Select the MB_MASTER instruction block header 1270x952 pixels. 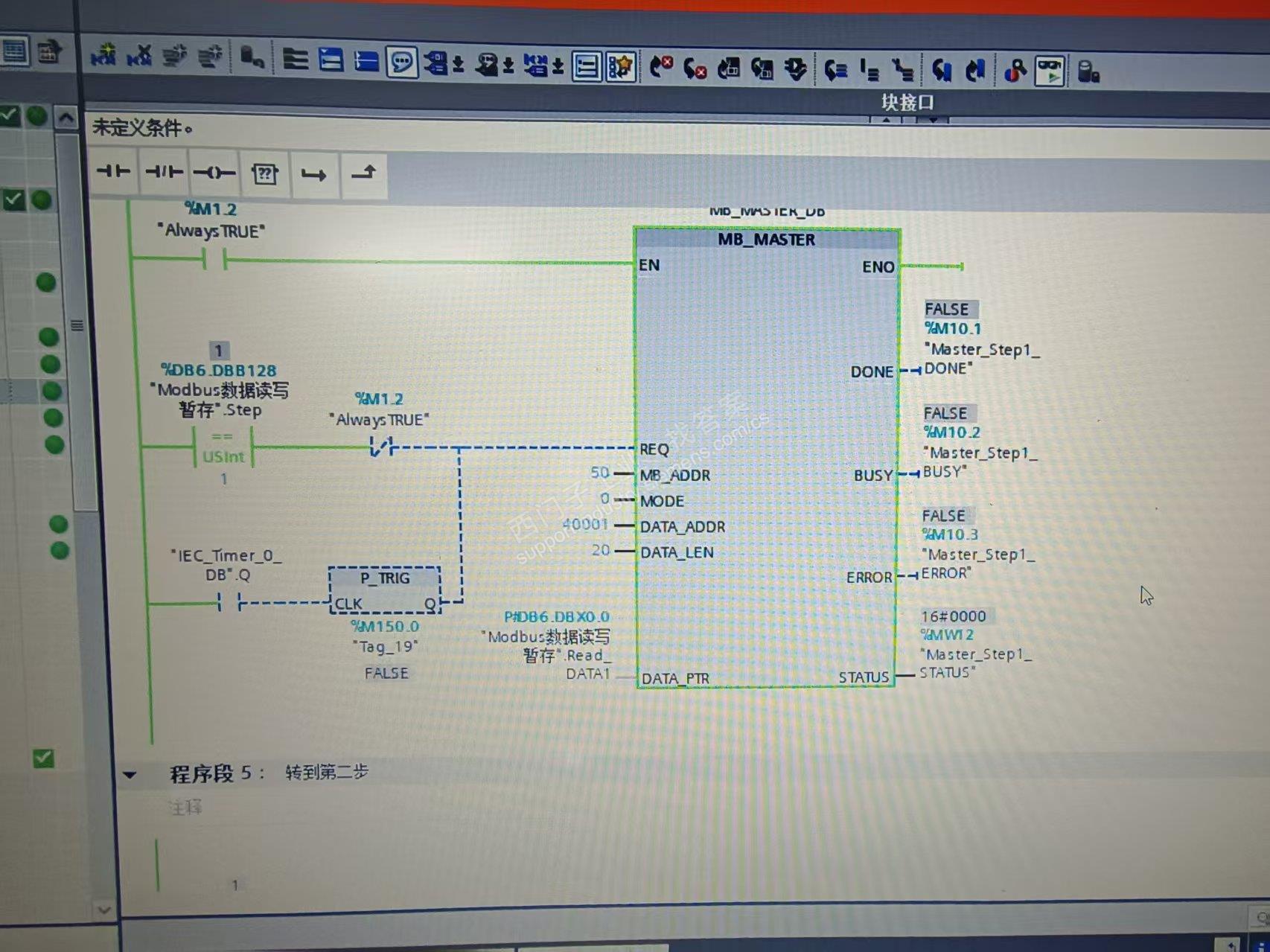click(x=767, y=240)
